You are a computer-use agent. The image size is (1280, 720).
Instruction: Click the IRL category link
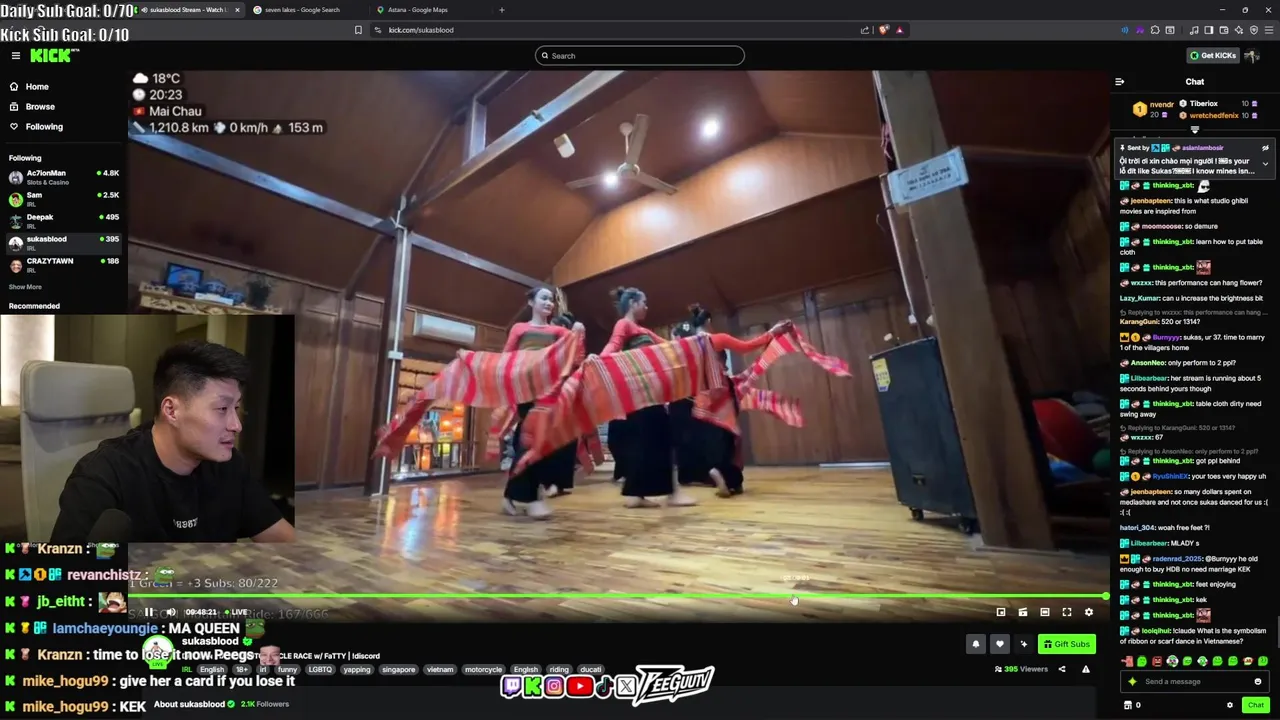pyautogui.click(x=187, y=670)
